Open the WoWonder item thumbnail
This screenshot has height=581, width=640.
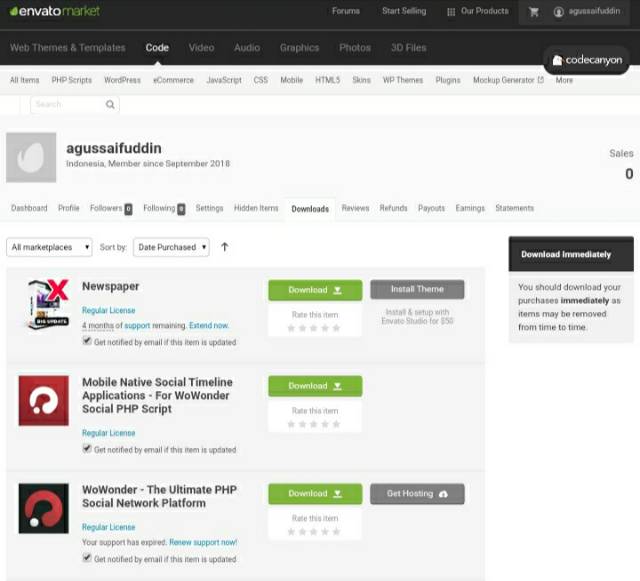(x=44, y=508)
